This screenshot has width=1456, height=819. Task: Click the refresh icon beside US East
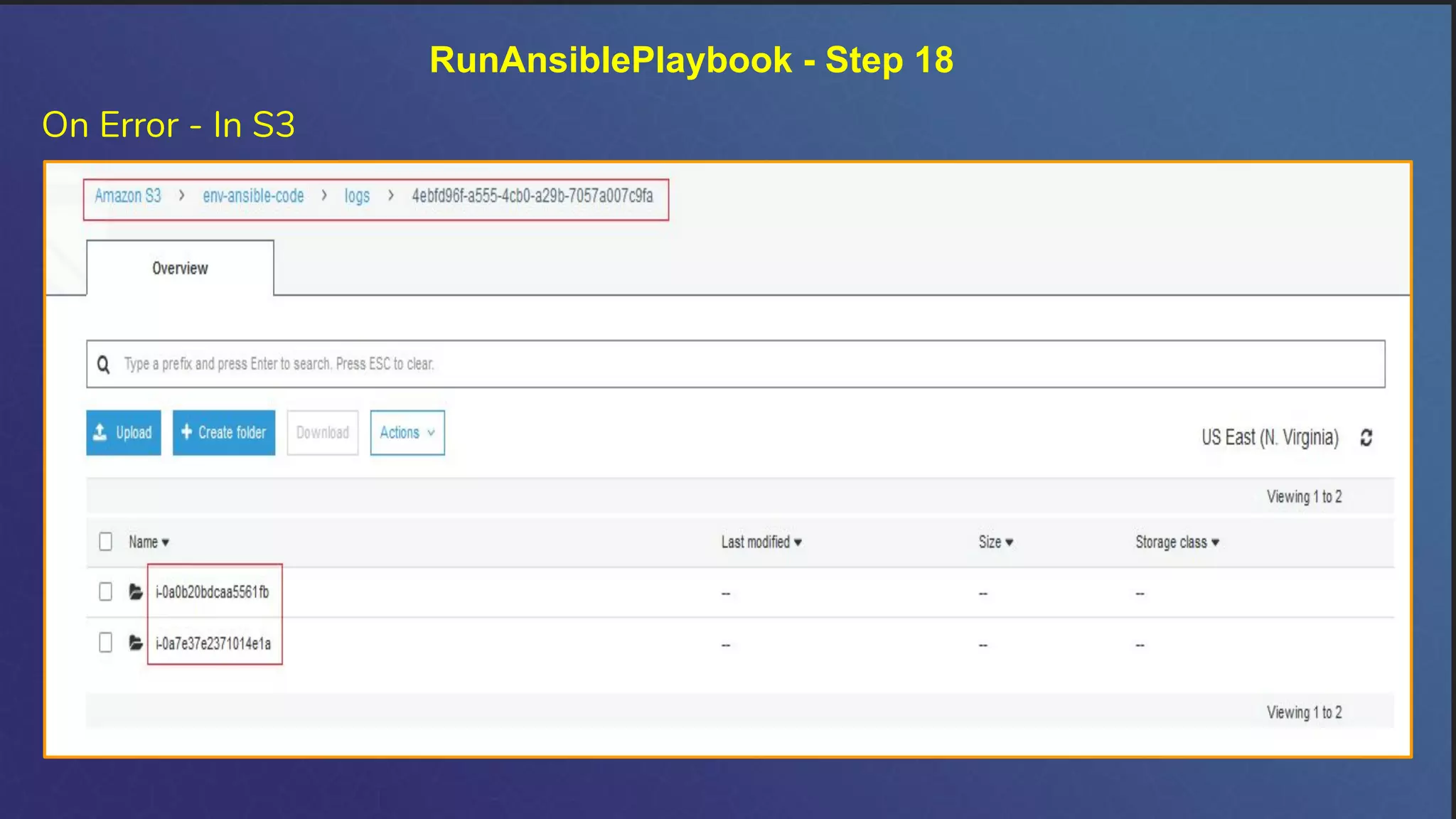click(x=1366, y=437)
